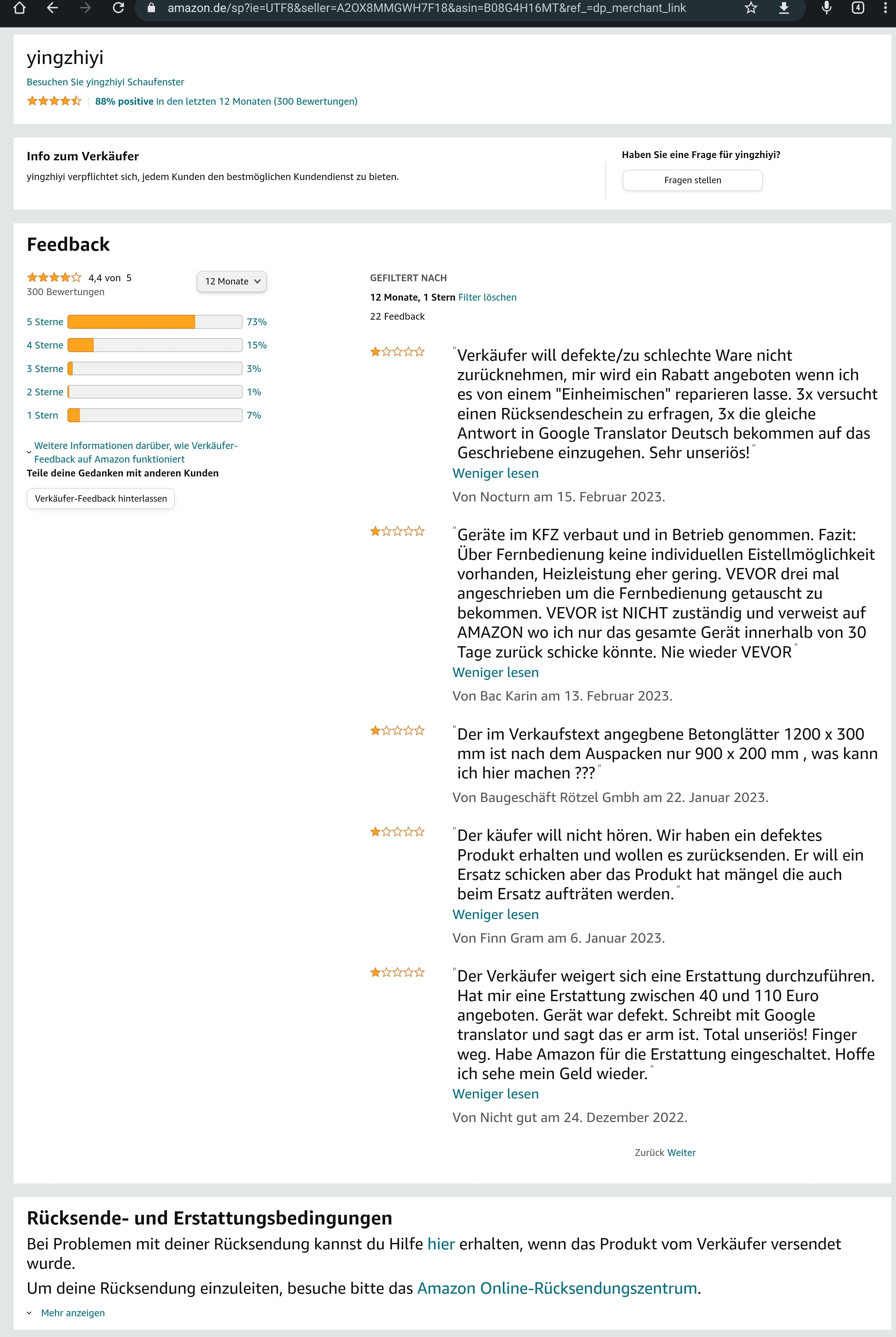
Task: Go to next feedback page via Weiter
Action: [x=681, y=1153]
